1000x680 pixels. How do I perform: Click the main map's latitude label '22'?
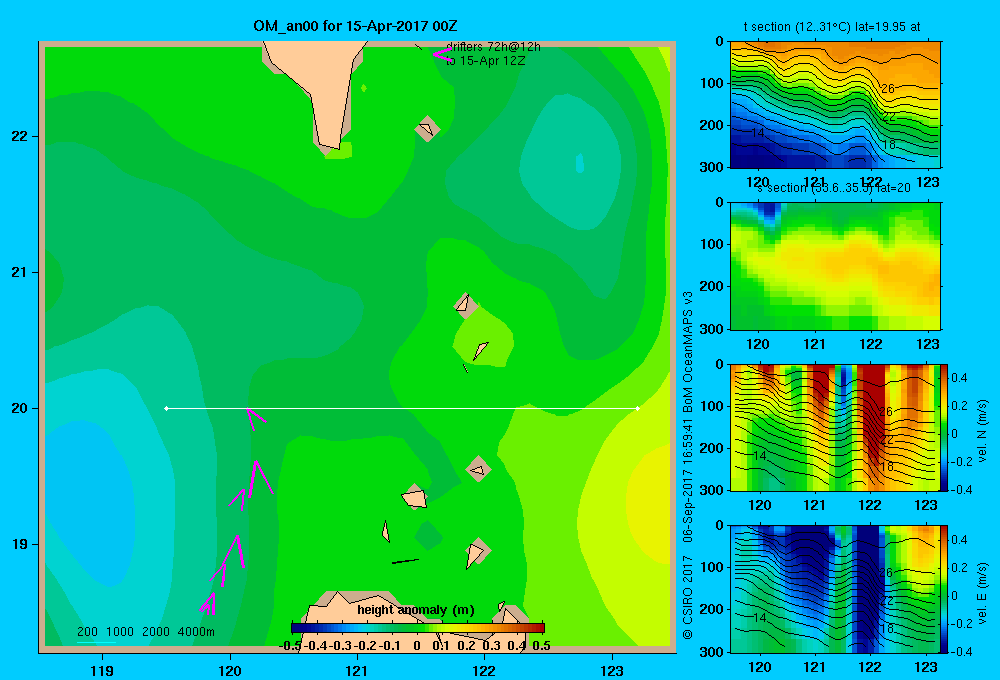(20, 136)
